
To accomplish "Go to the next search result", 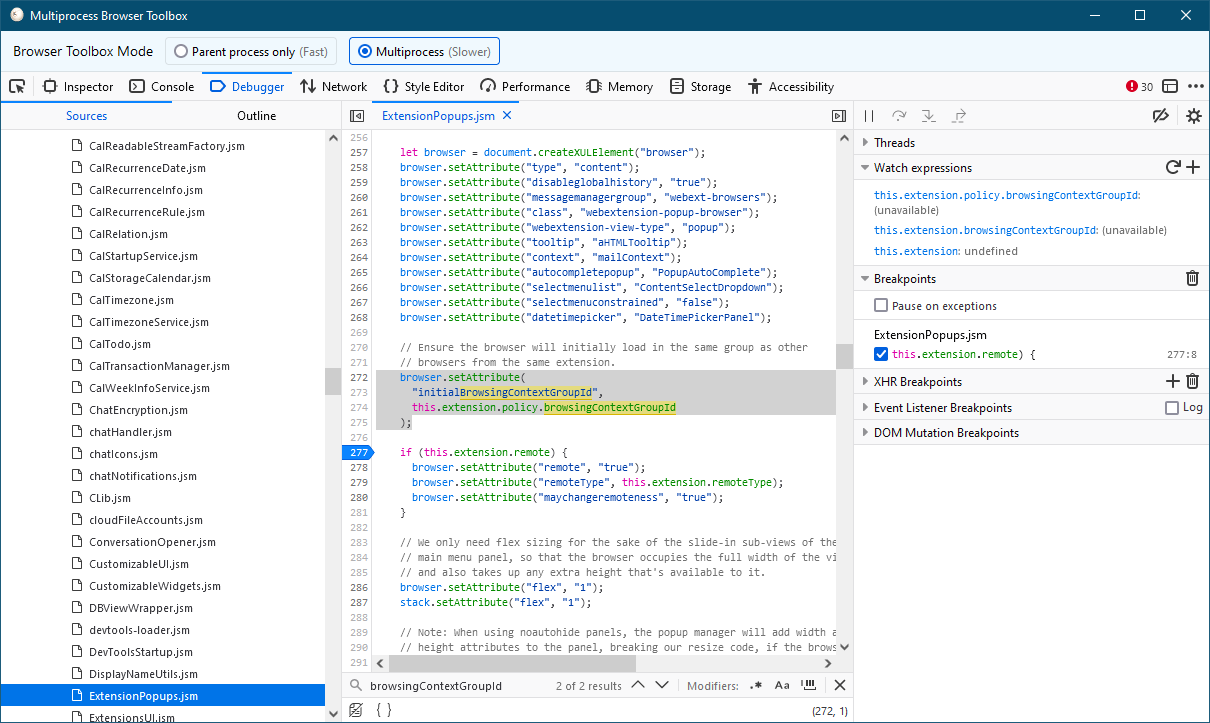I will coord(662,685).
